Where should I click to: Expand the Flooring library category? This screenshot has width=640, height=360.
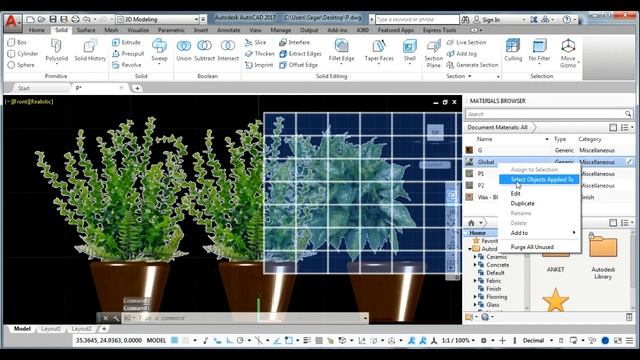pos(475,297)
